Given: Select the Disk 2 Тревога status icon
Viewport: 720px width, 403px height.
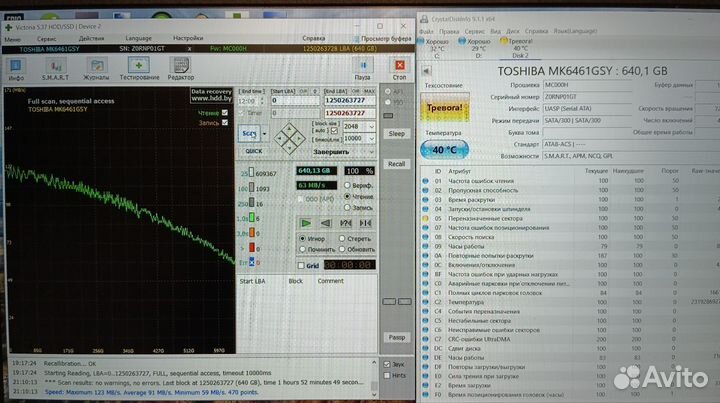Looking at the screenshot, I should click(504, 41).
